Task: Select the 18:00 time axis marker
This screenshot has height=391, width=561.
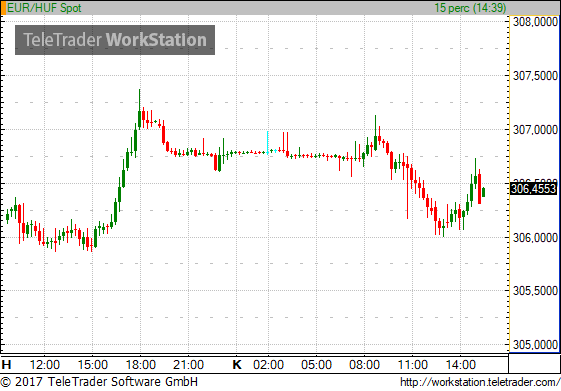Action: (x=141, y=365)
